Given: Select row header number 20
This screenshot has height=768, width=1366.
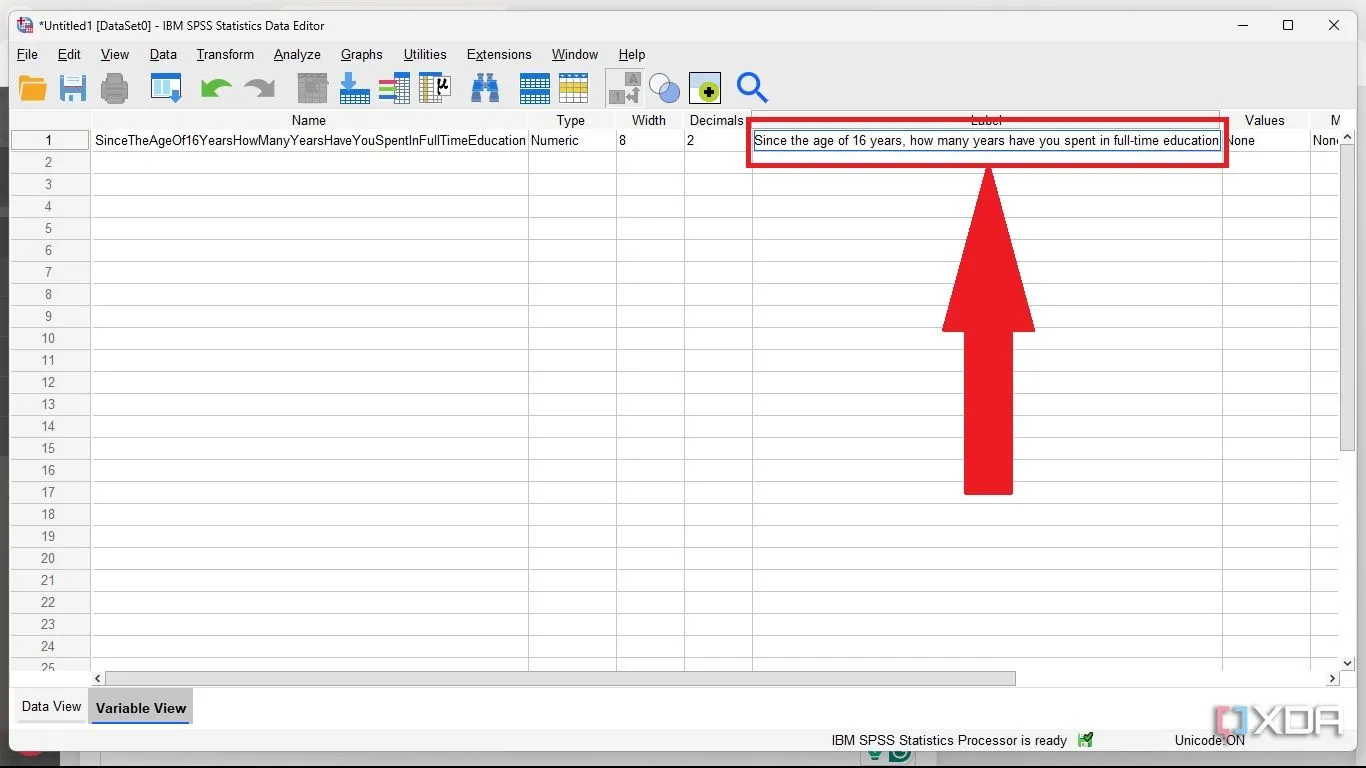Looking at the screenshot, I should click(x=50, y=559).
